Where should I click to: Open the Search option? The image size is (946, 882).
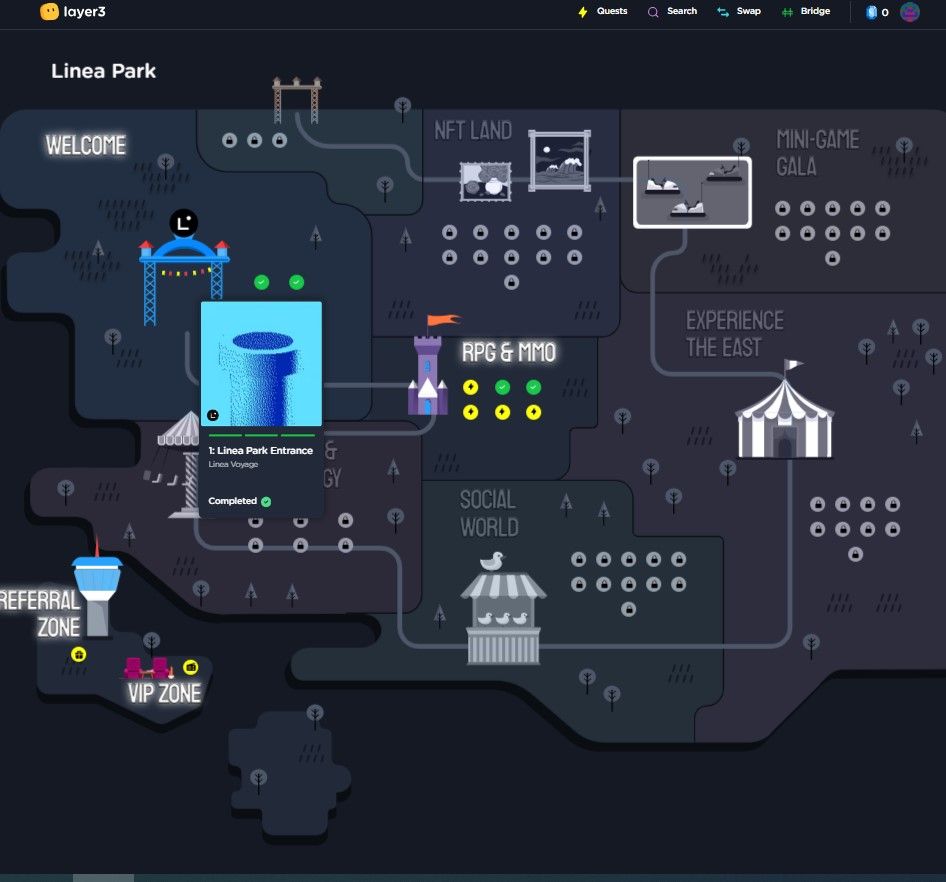[x=672, y=11]
